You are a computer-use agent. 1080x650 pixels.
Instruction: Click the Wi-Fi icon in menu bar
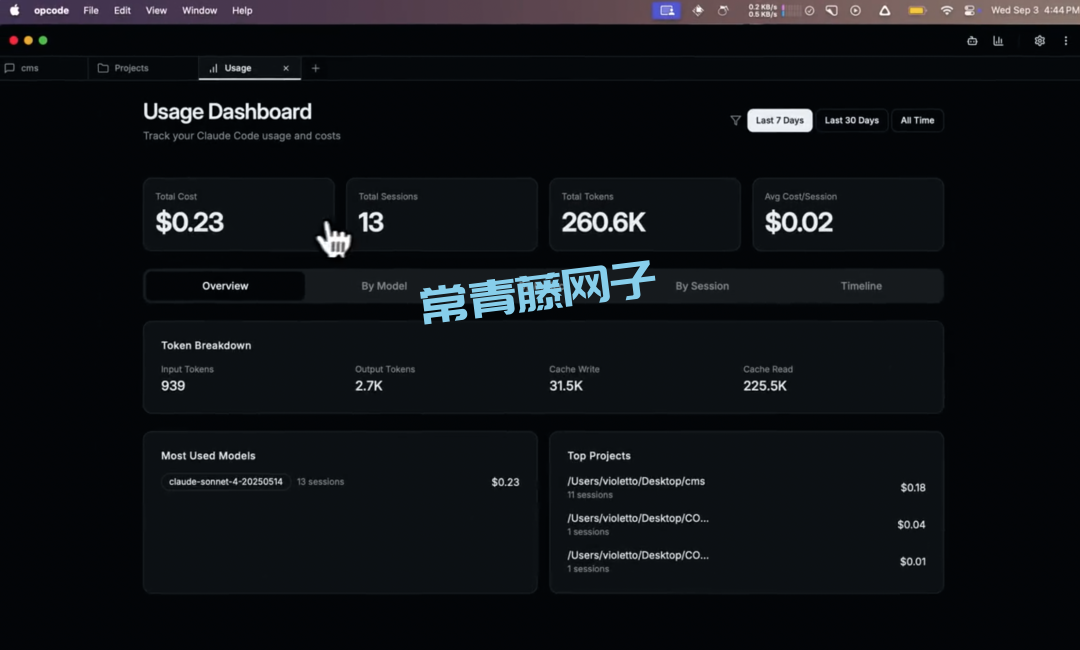946,10
